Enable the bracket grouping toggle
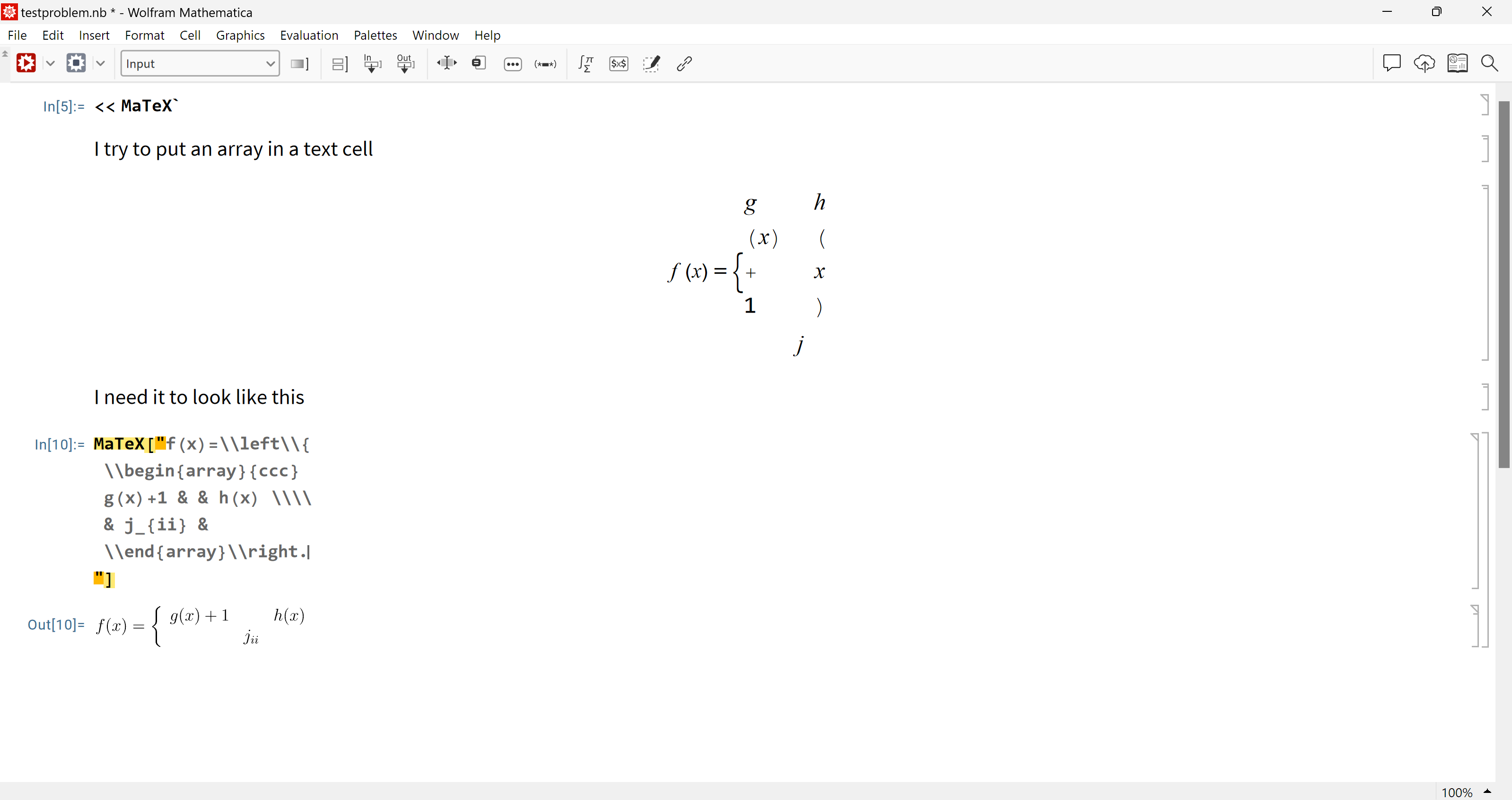This screenshot has height=800, width=1512. [x=340, y=63]
